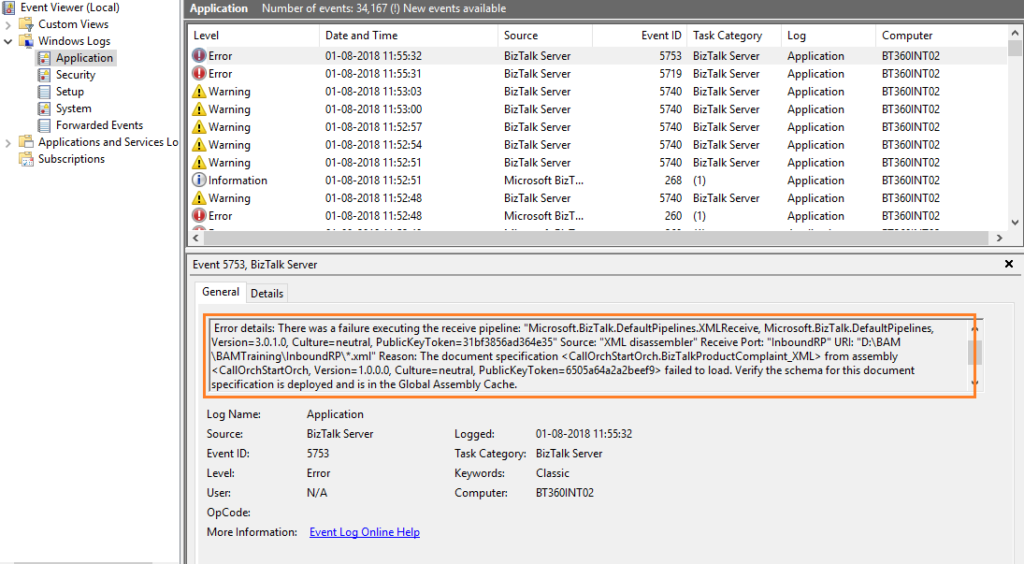
Task: Click User value "N/A"
Action: tap(317, 492)
